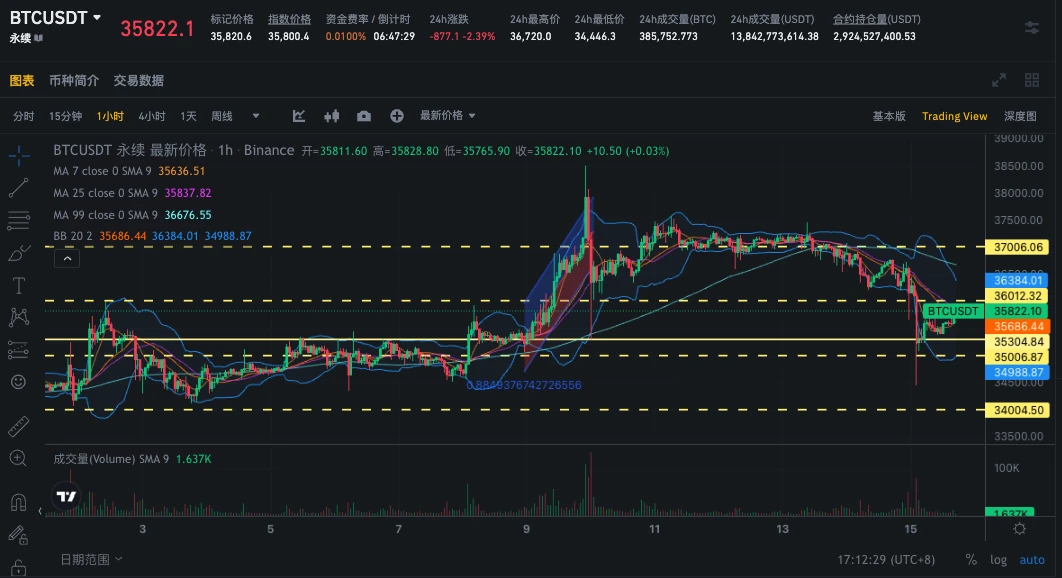Select the crosshair cursor tool
Image resolution: width=1062 pixels, height=578 pixels.
pyautogui.click(x=18, y=156)
